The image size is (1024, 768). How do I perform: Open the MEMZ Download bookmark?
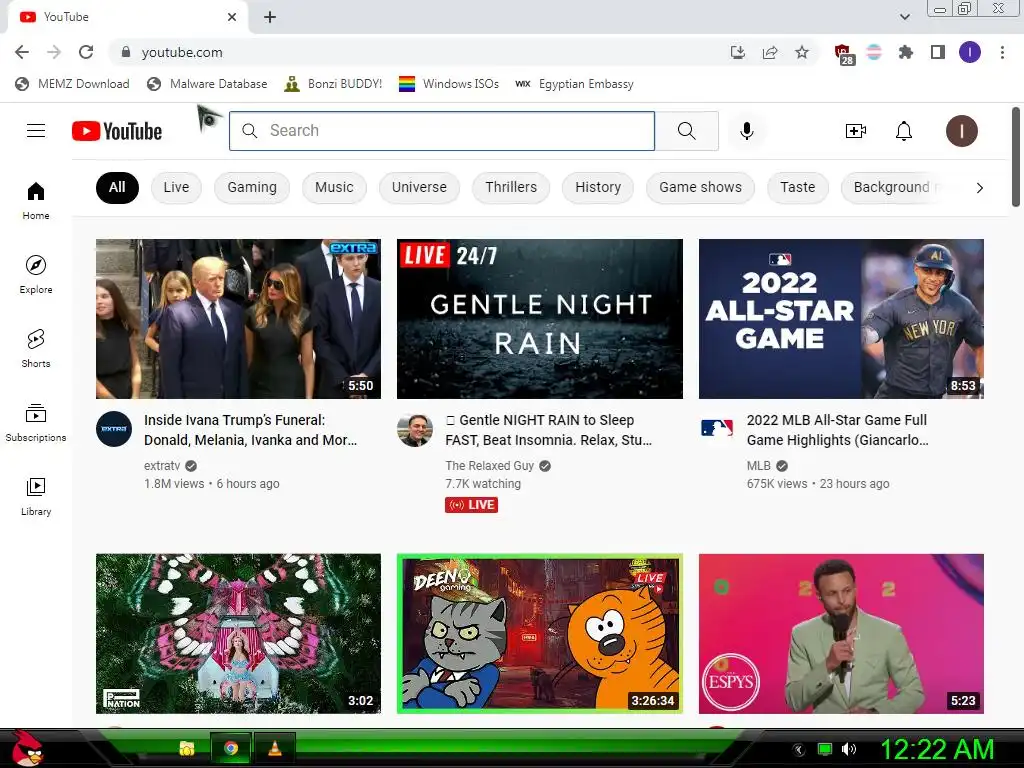72,84
